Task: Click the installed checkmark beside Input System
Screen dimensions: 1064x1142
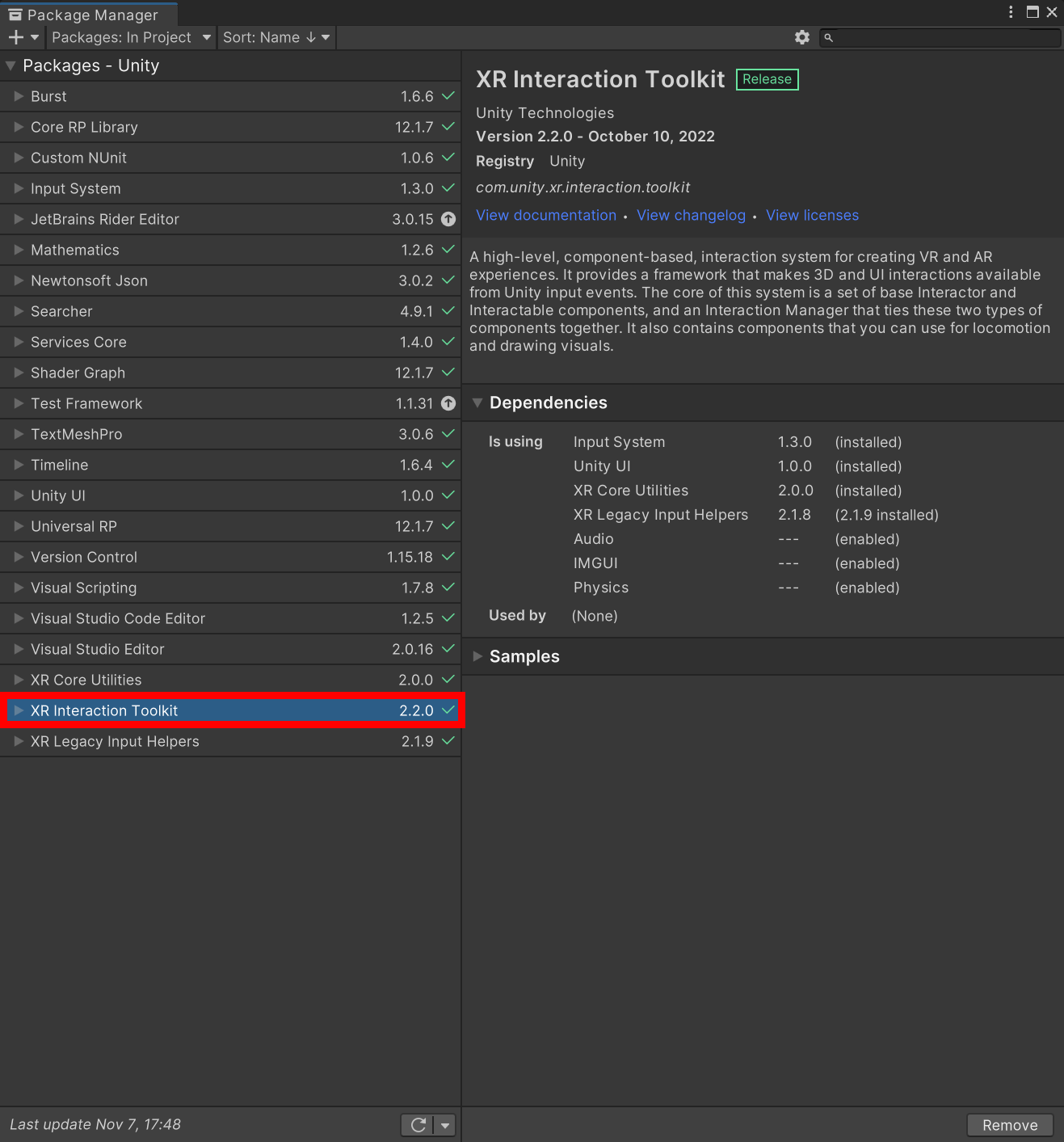Action: click(448, 188)
